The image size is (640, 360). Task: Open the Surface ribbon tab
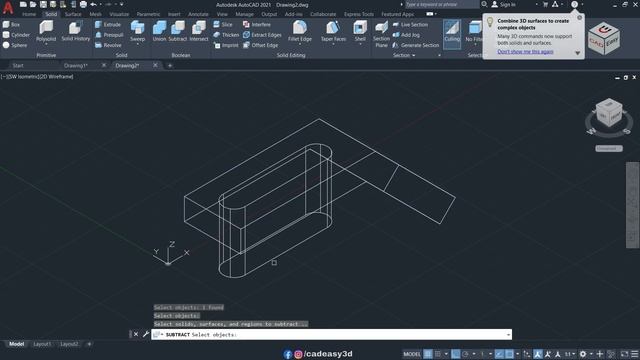(73, 14)
